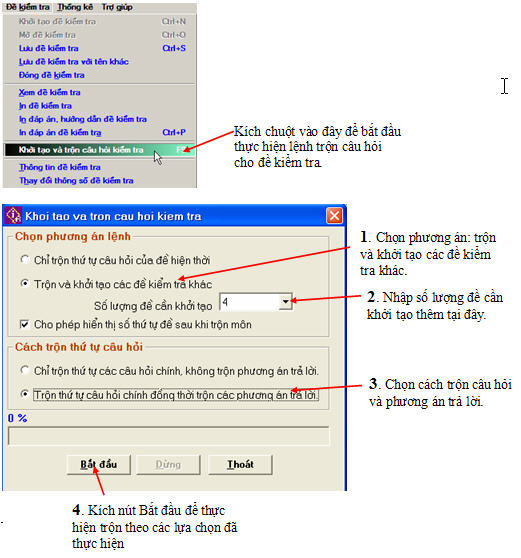Select 'Trộn và khởi tạo các đề kiểm tra khác'

pos(25,283)
